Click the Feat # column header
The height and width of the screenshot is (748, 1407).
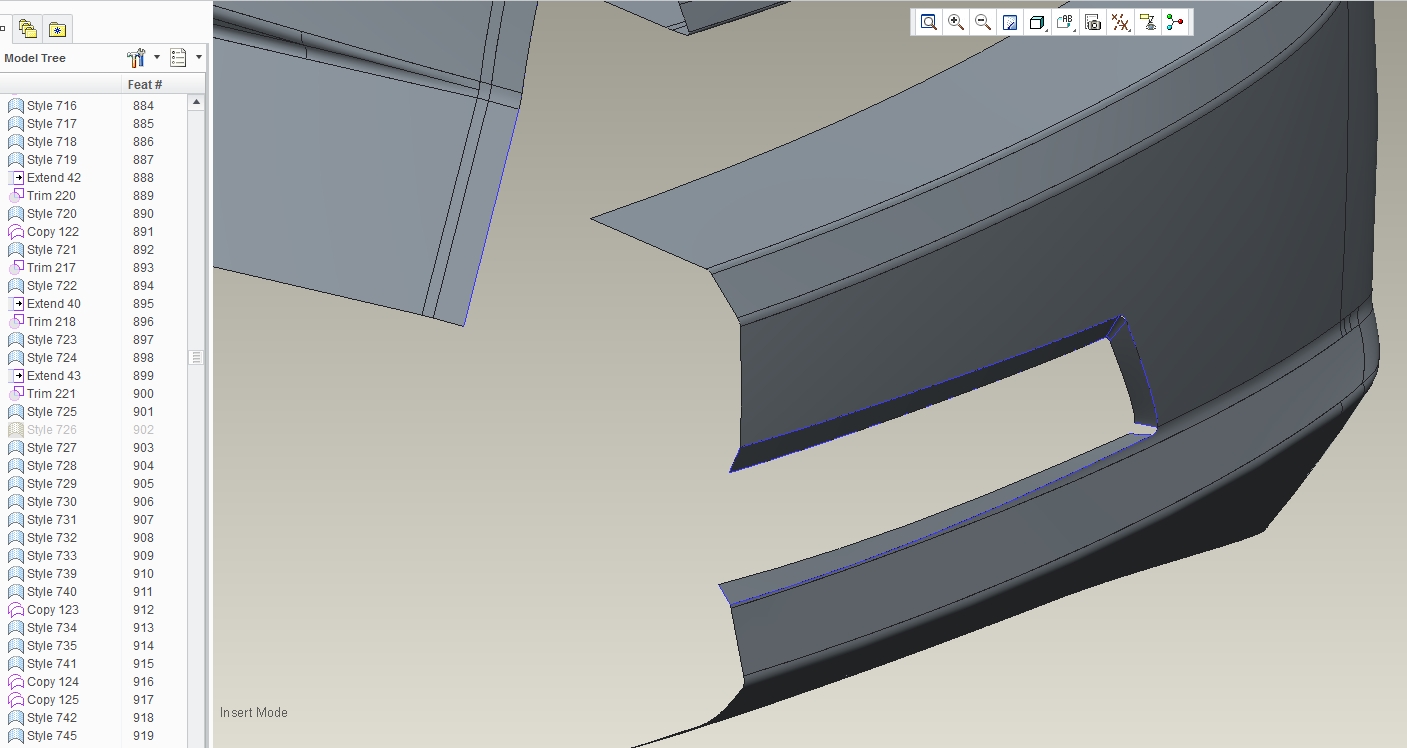click(145, 85)
